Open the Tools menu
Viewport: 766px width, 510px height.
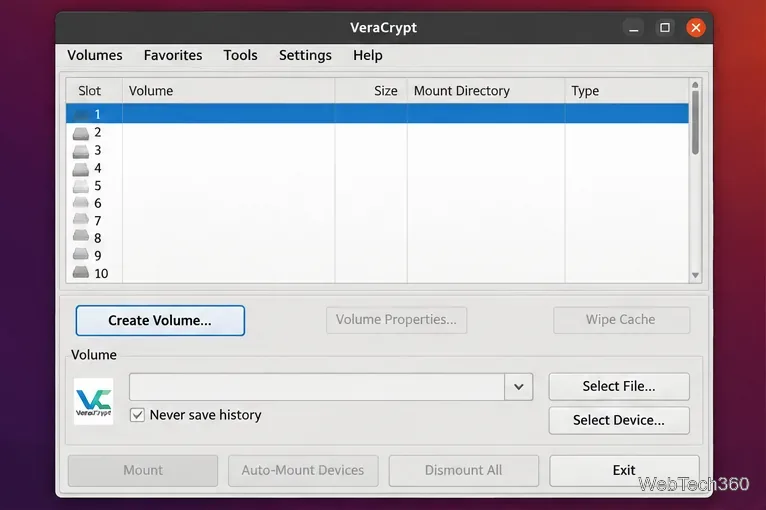click(x=240, y=55)
